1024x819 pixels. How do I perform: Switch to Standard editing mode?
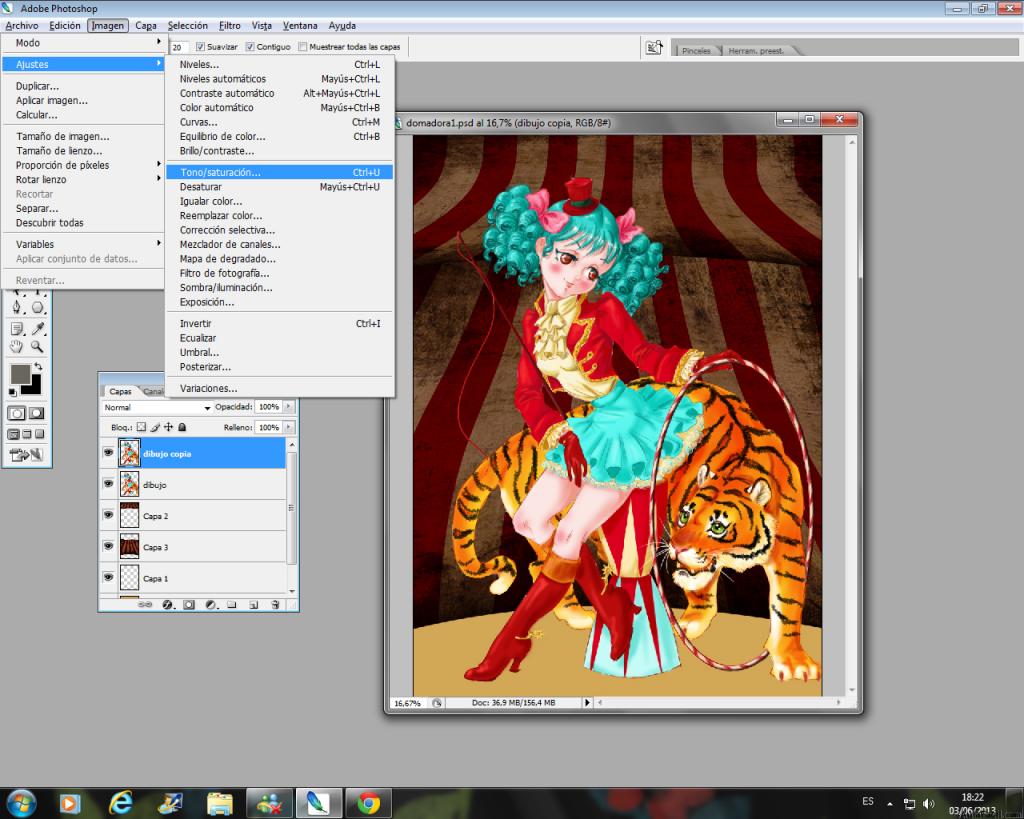[17, 413]
